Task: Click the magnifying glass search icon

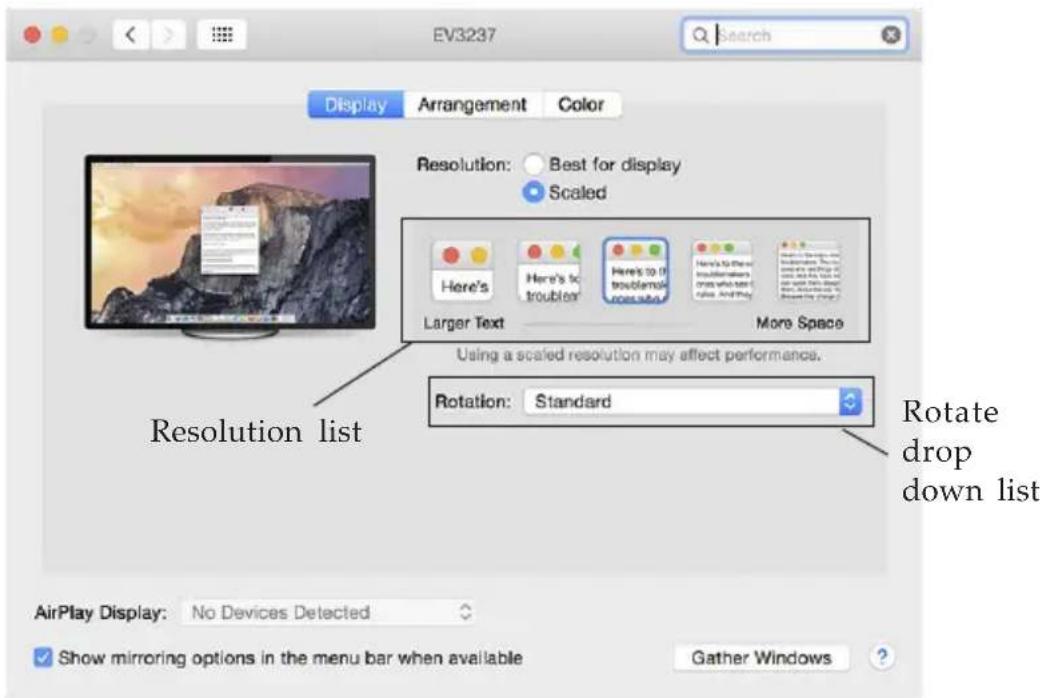Action: tap(700, 35)
